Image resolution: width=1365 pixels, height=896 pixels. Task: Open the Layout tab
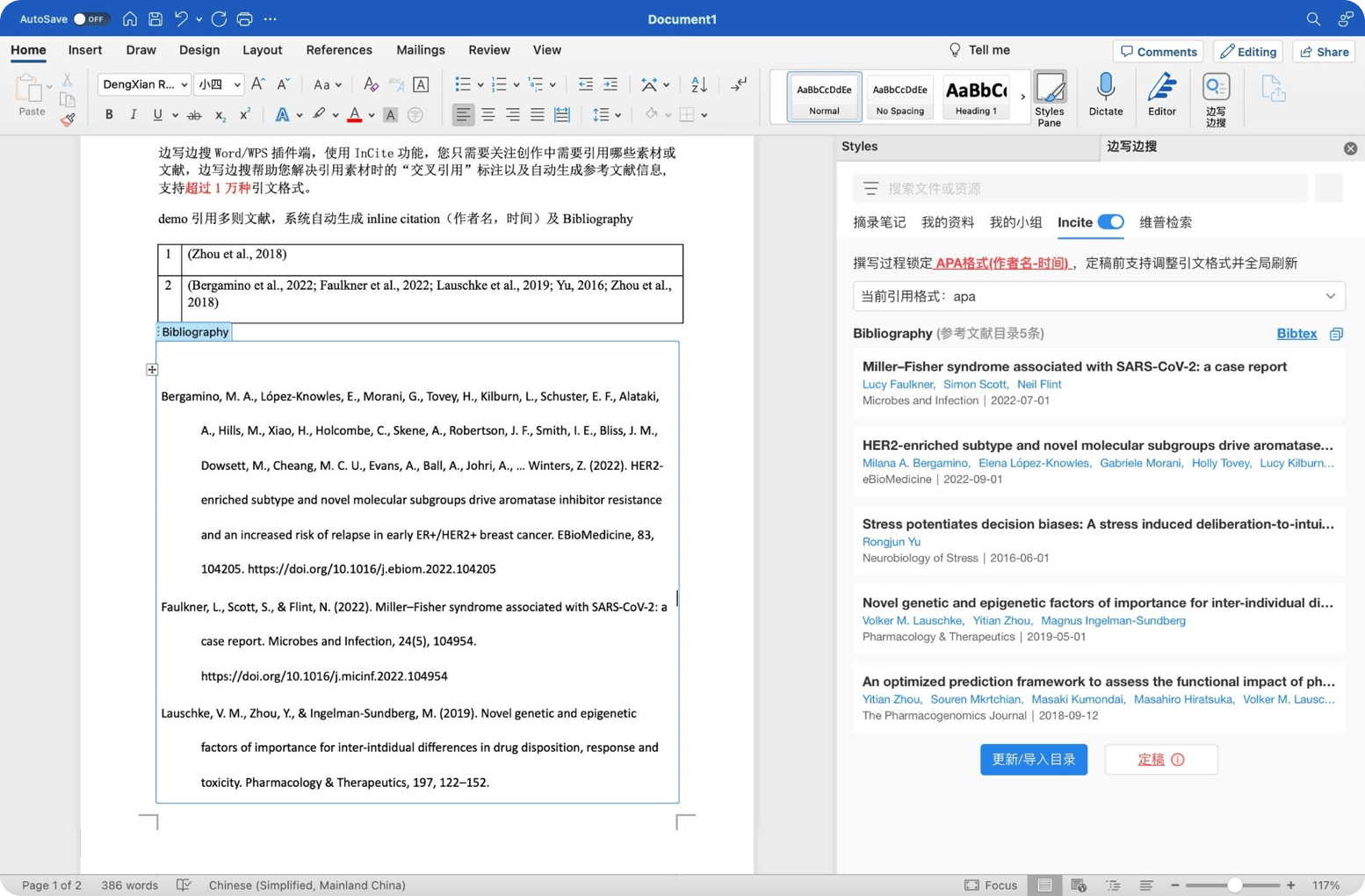click(x=262, y=50)
